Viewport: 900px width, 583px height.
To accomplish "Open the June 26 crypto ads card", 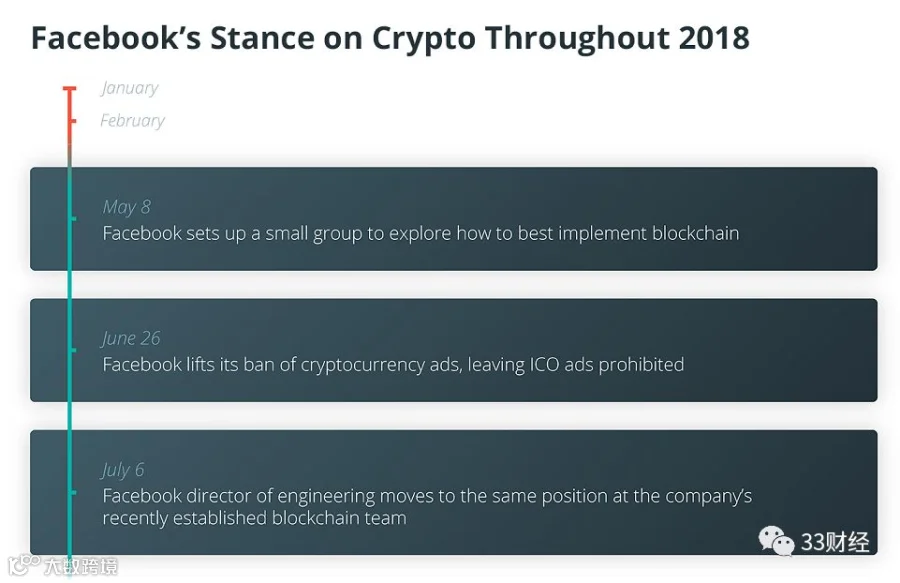I will tap(453, 350).
